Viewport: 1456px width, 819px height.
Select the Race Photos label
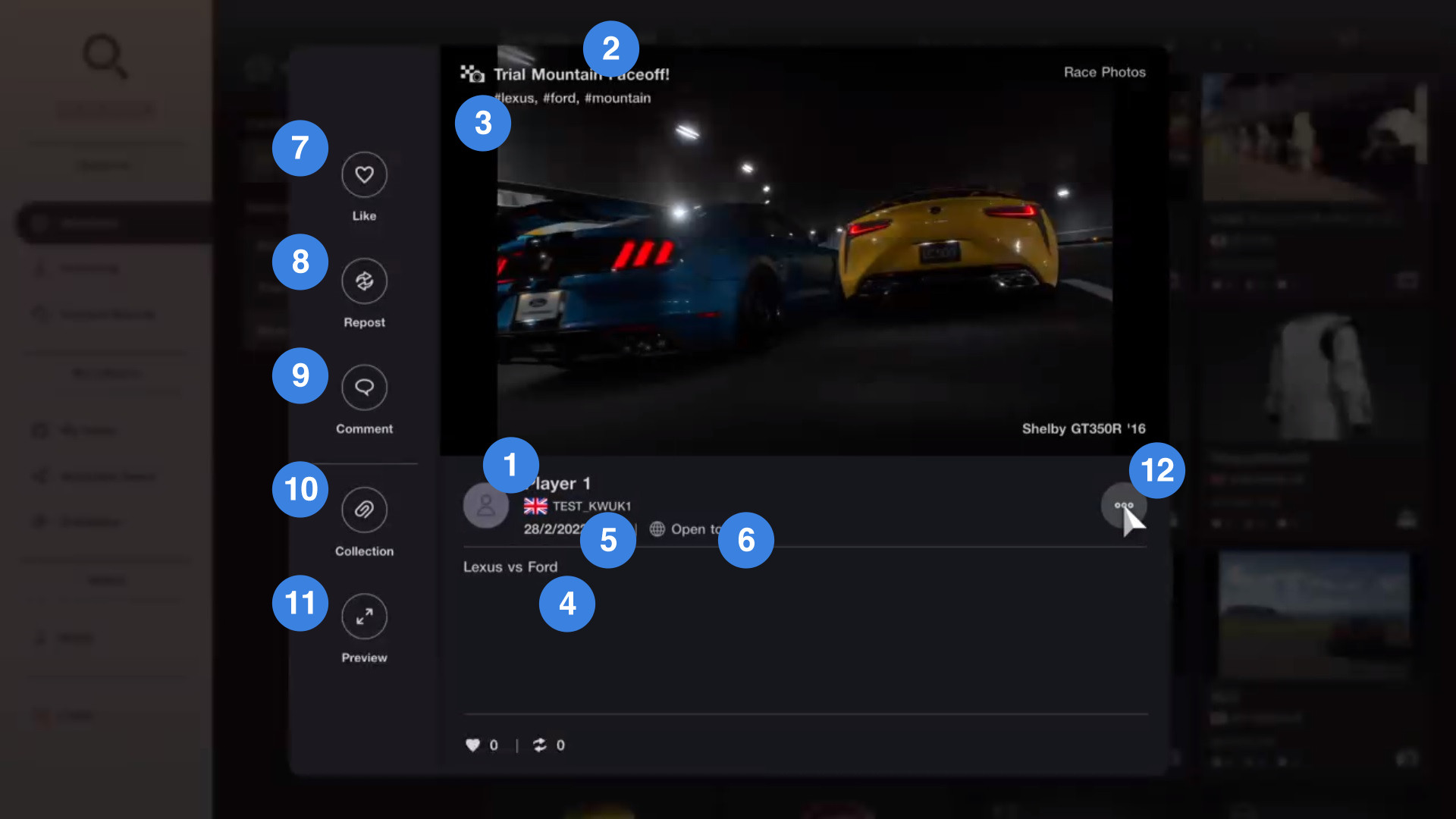point(1104,72)
